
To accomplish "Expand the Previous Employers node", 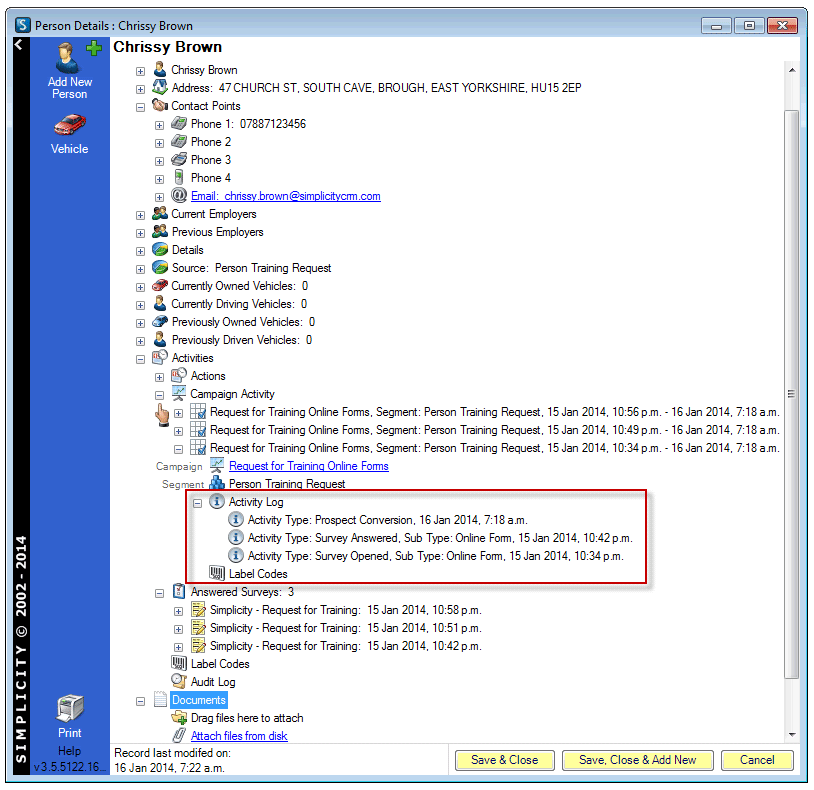I will click(140, 233).
